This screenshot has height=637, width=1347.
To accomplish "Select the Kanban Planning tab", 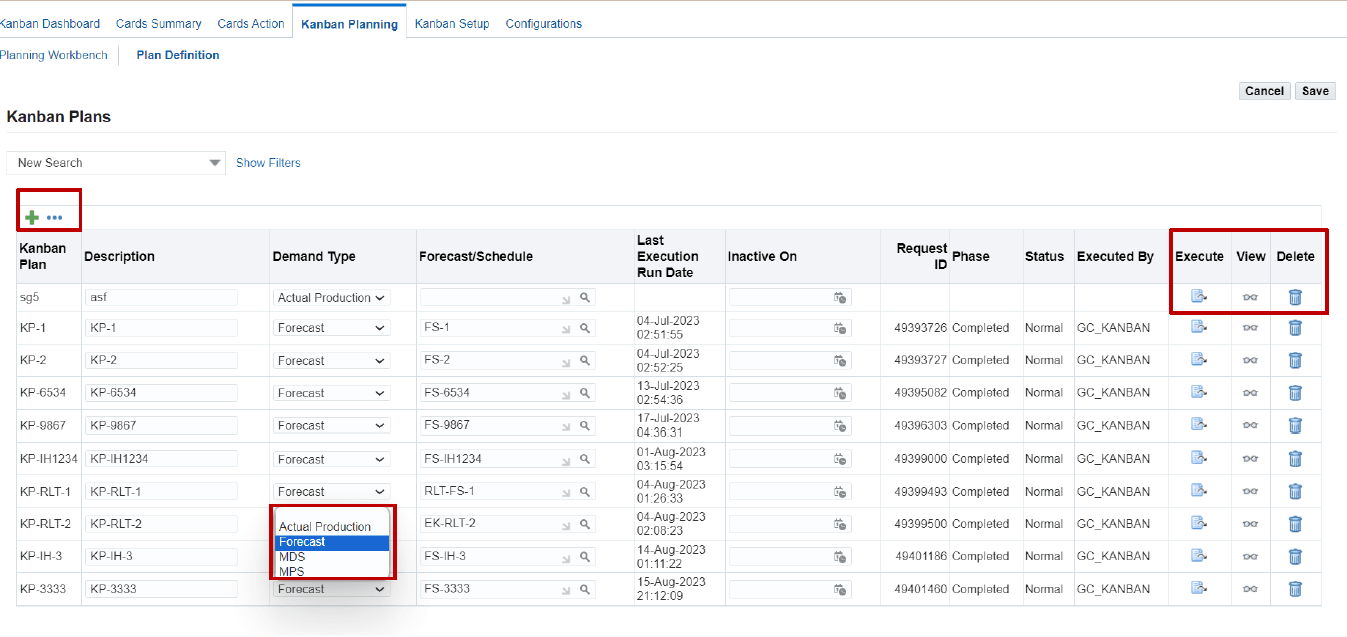I will point(350,23).
